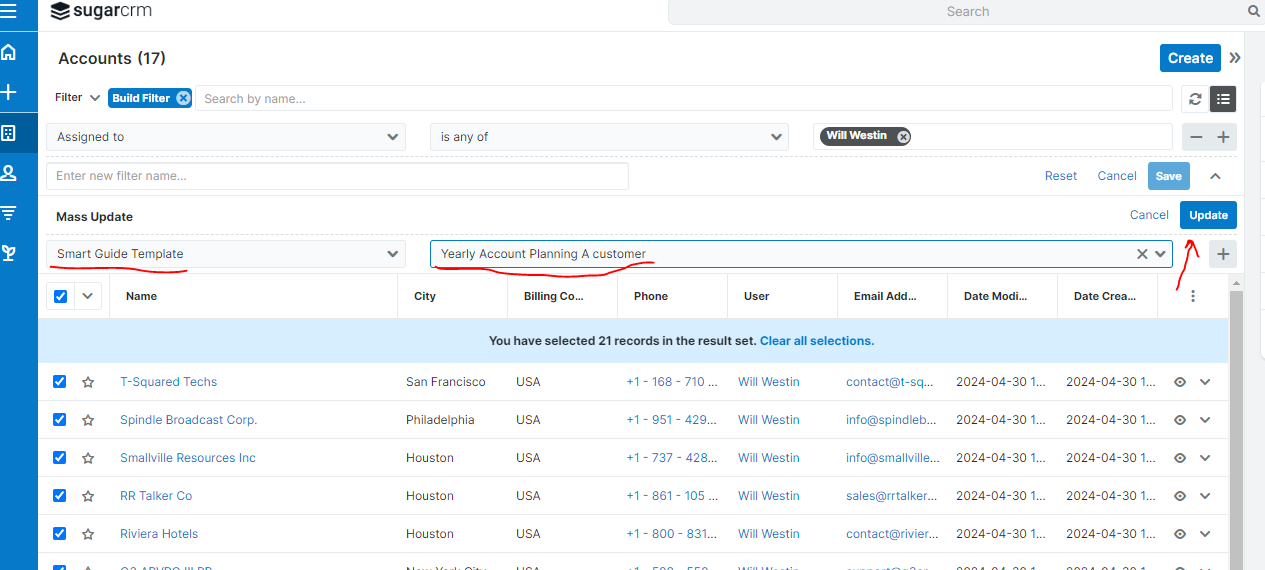Uncheck the select-all header checkbox

pos(60,296)
